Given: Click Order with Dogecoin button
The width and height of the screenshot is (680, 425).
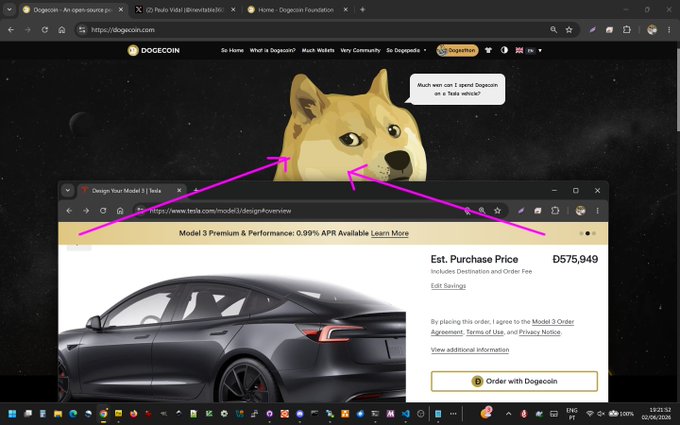Looking at the screenshot, I should tap(514, 381).
